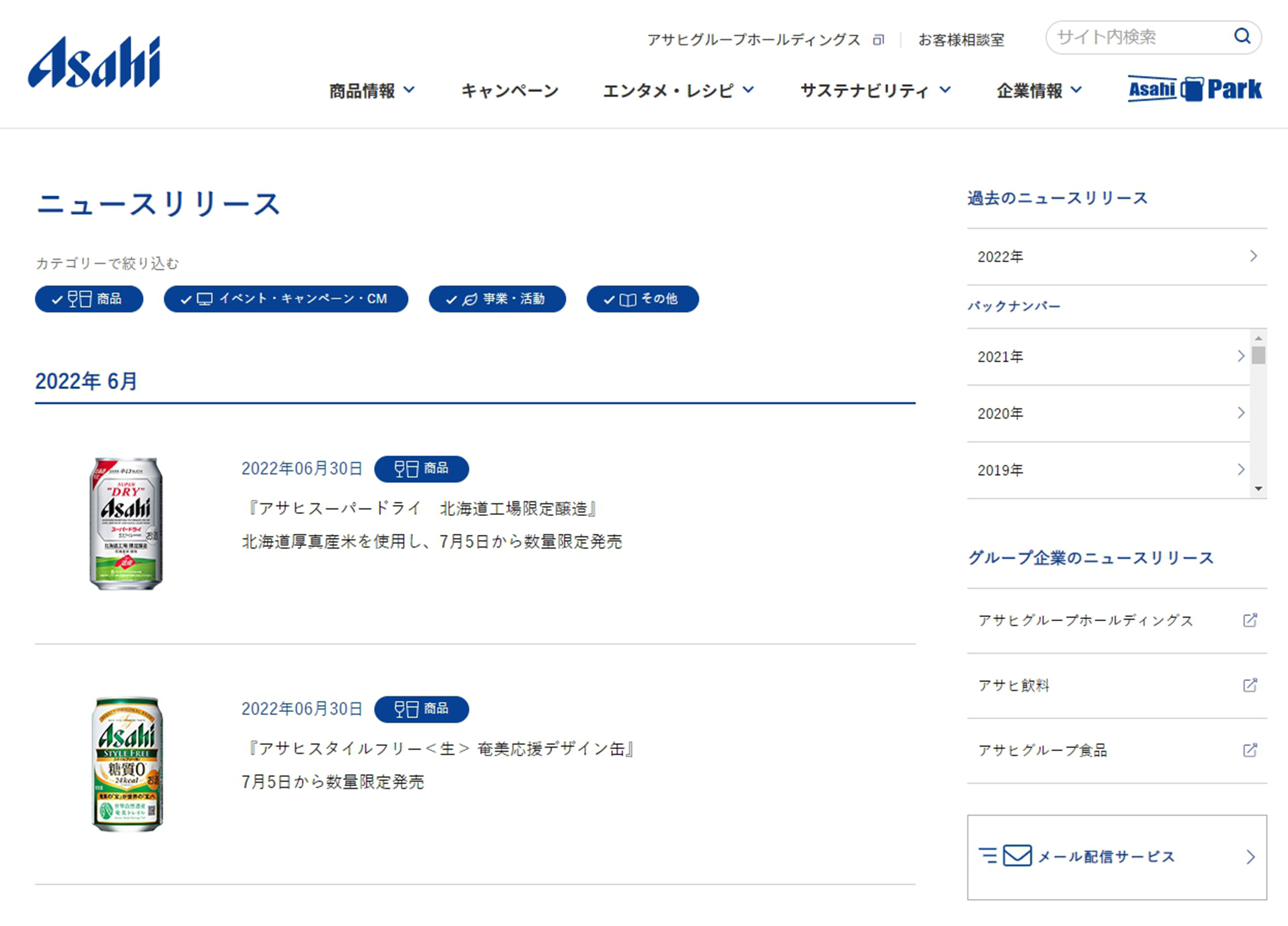This screenshot has width=1288, height=926.
Task: Expand the サステナビリティ menu
Action: [876, 90]
